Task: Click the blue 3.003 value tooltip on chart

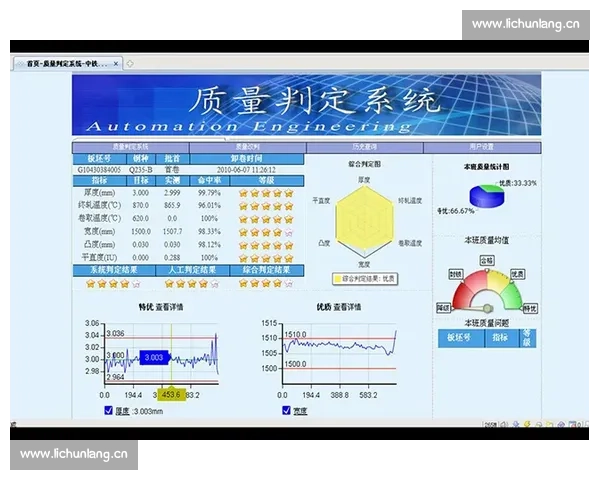Action: pyautogui.click(x=154, y=358)
